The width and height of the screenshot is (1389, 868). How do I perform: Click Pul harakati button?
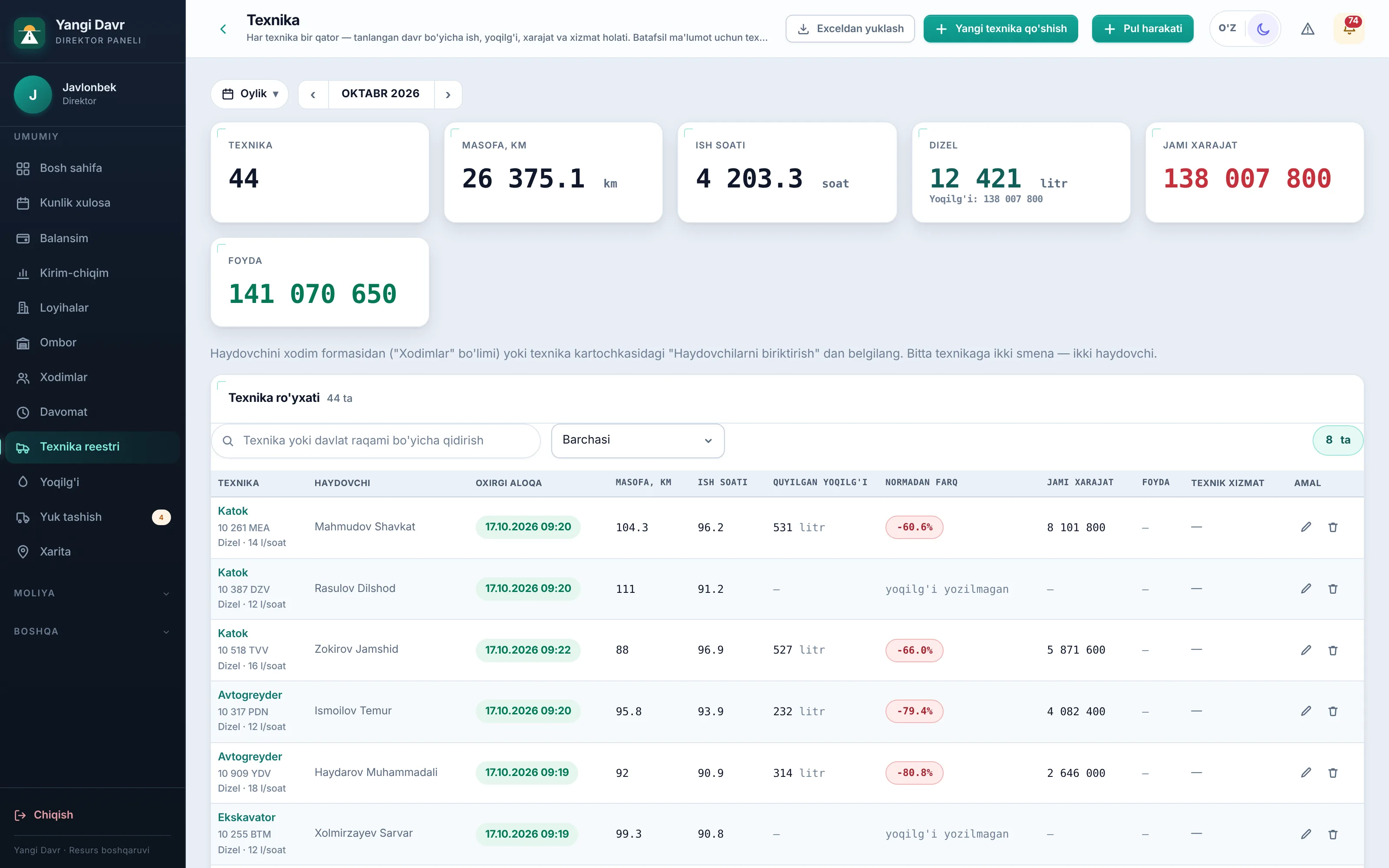coord(1142,29)
